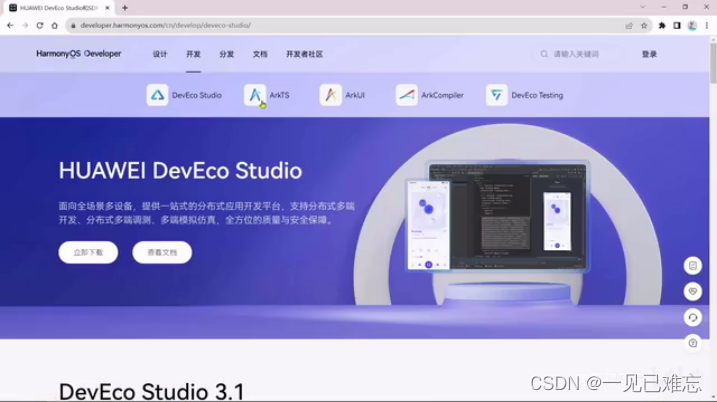Image resolution: width=717 pixels, height=402 pixels.
Task: Click the DevEco Testing icon
Action: coord(497,95)
